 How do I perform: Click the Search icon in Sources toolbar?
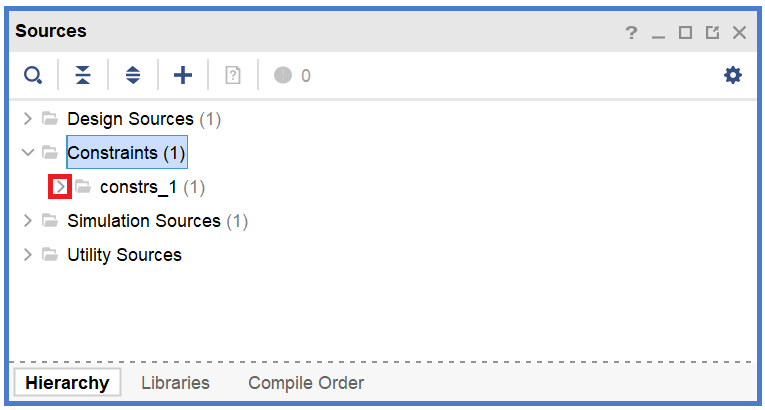[x=33, y=75]
